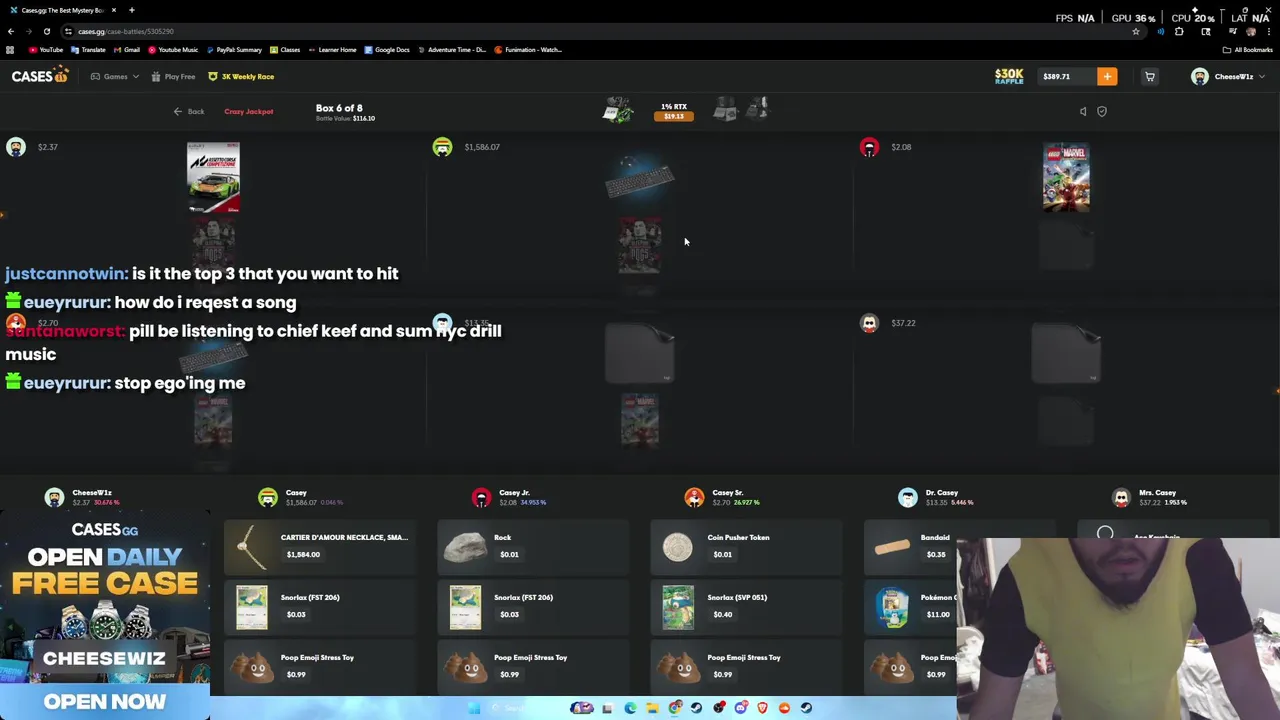Go back with the Back arrow link
The width and height of the screenshot is (1280, 720).
pos(188,112)
